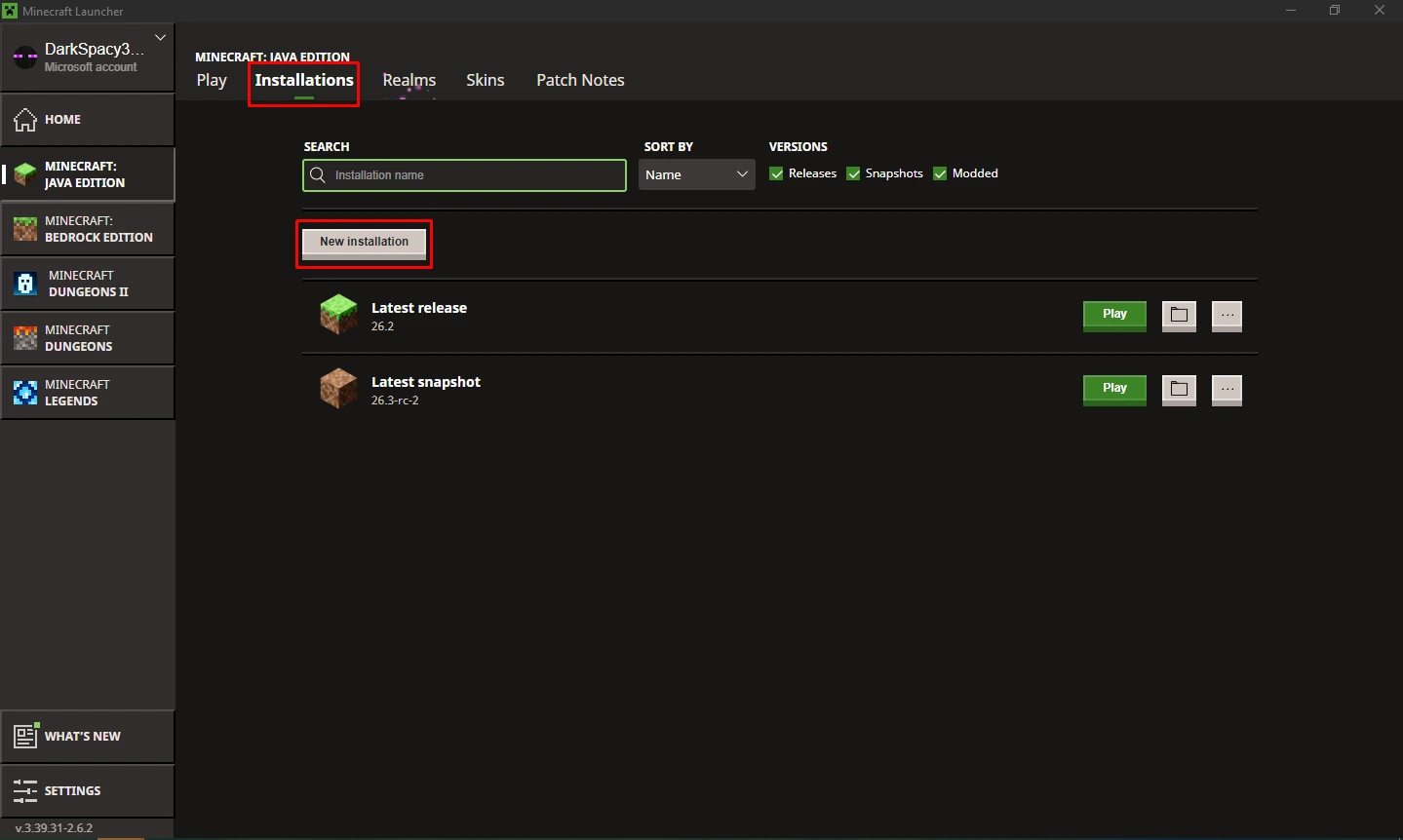Toggle the Modded versions checkbox
The width and height of the screenshot is (1403, 840).
coord(940,173)
